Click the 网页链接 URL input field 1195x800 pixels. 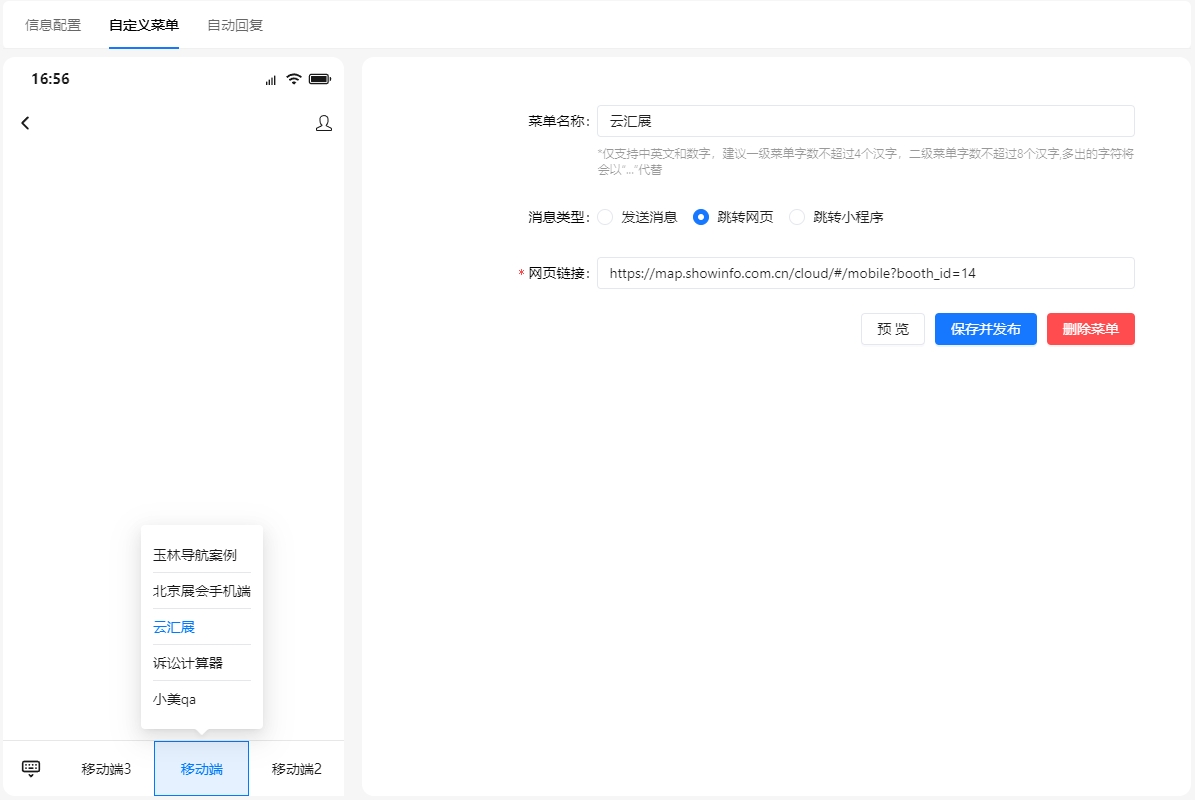coord(866,272)
